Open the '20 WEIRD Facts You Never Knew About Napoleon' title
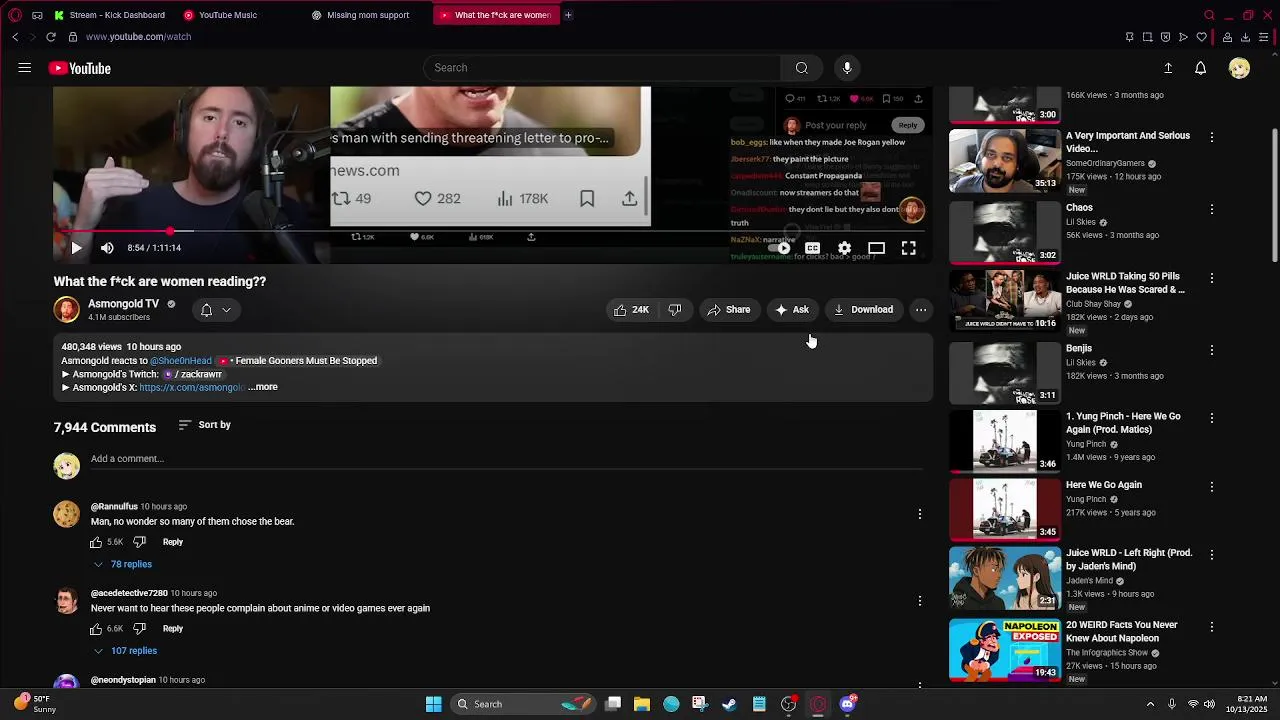 click(x=1122, y=632)
